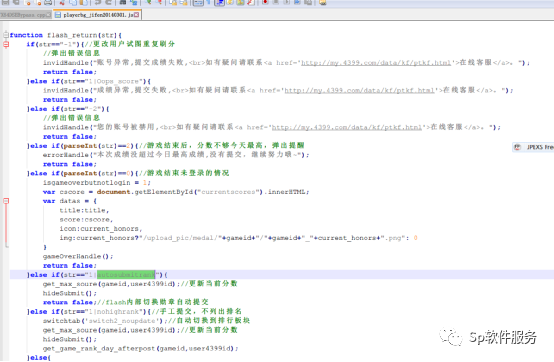Switch to the playerbg_jifen js tab
Image resolution: width=554 pixels, height=362 pixels.
[x=97, y=15]
